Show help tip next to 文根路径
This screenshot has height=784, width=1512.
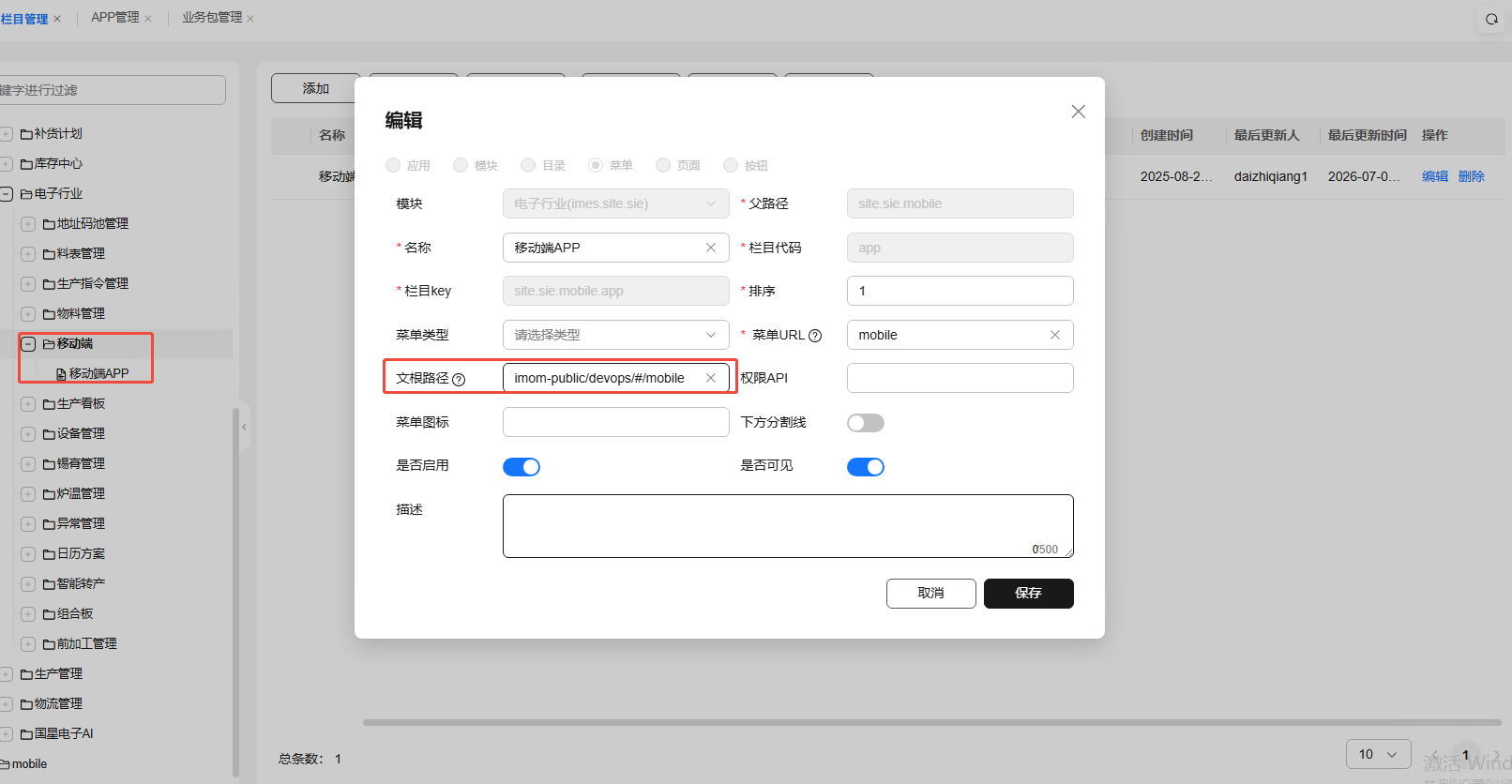coord(459,379)
